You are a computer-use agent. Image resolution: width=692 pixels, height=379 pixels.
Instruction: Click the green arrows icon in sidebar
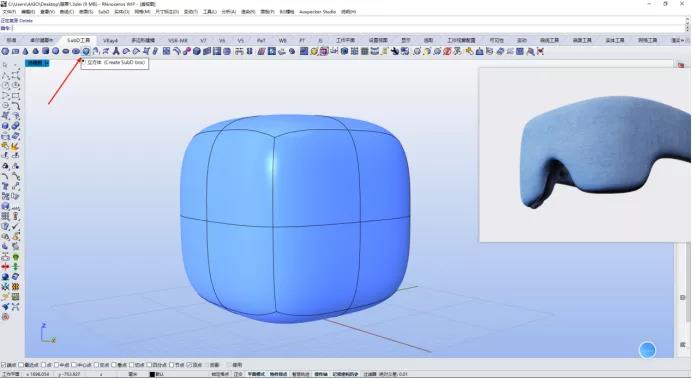pos(15,267)
